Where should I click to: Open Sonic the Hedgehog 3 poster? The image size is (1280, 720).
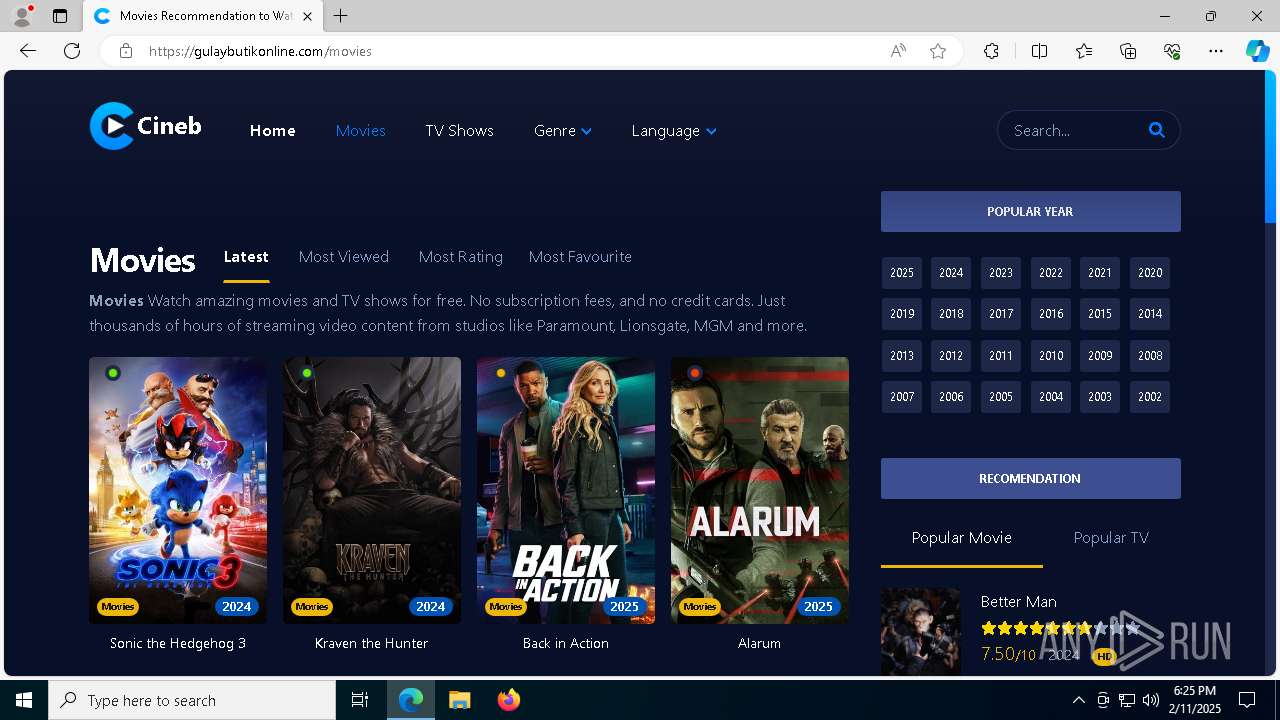pos(178,490)
